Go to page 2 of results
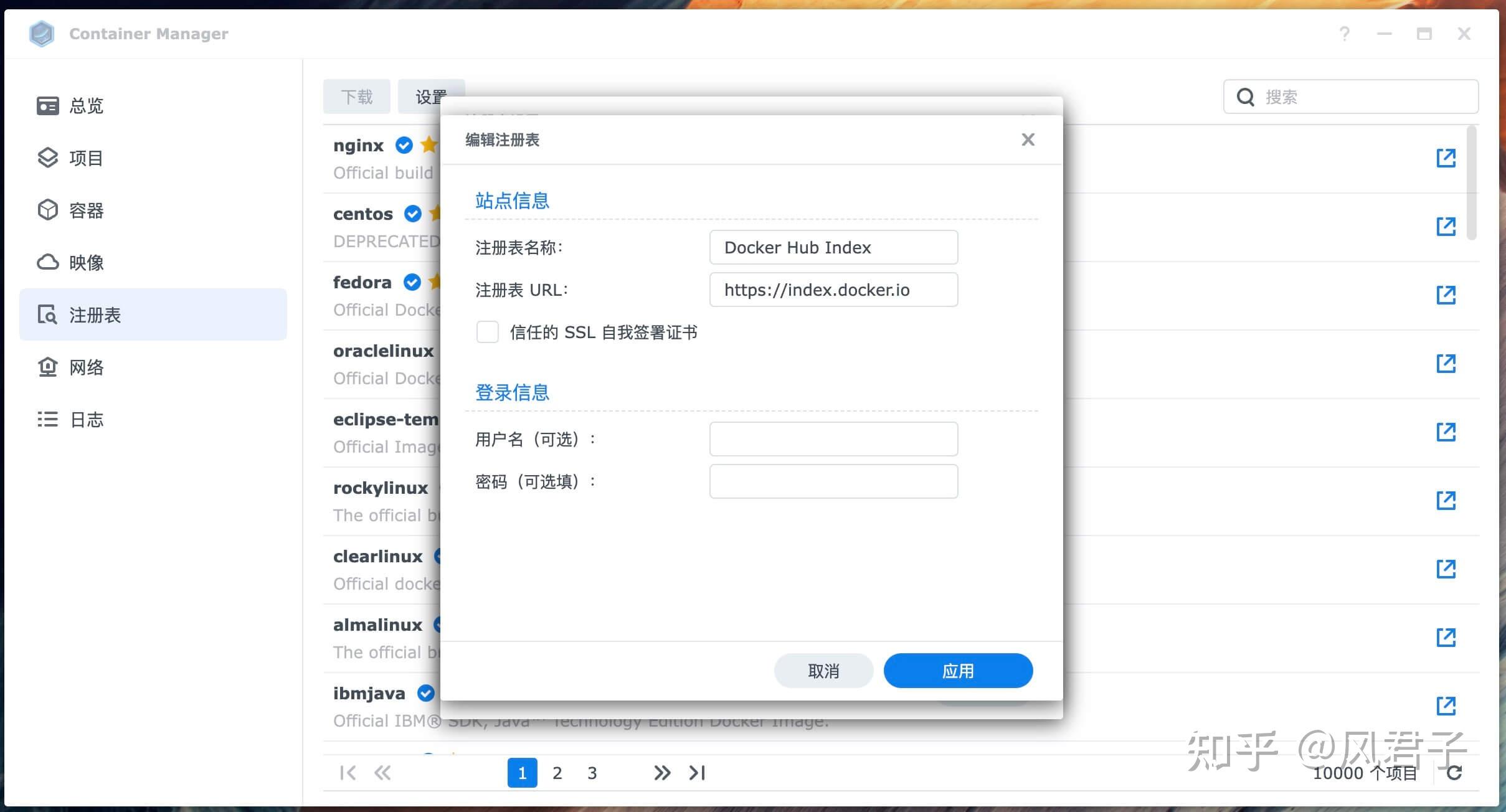The width and height of the screenshot is (1506, 812). (557, 772)
